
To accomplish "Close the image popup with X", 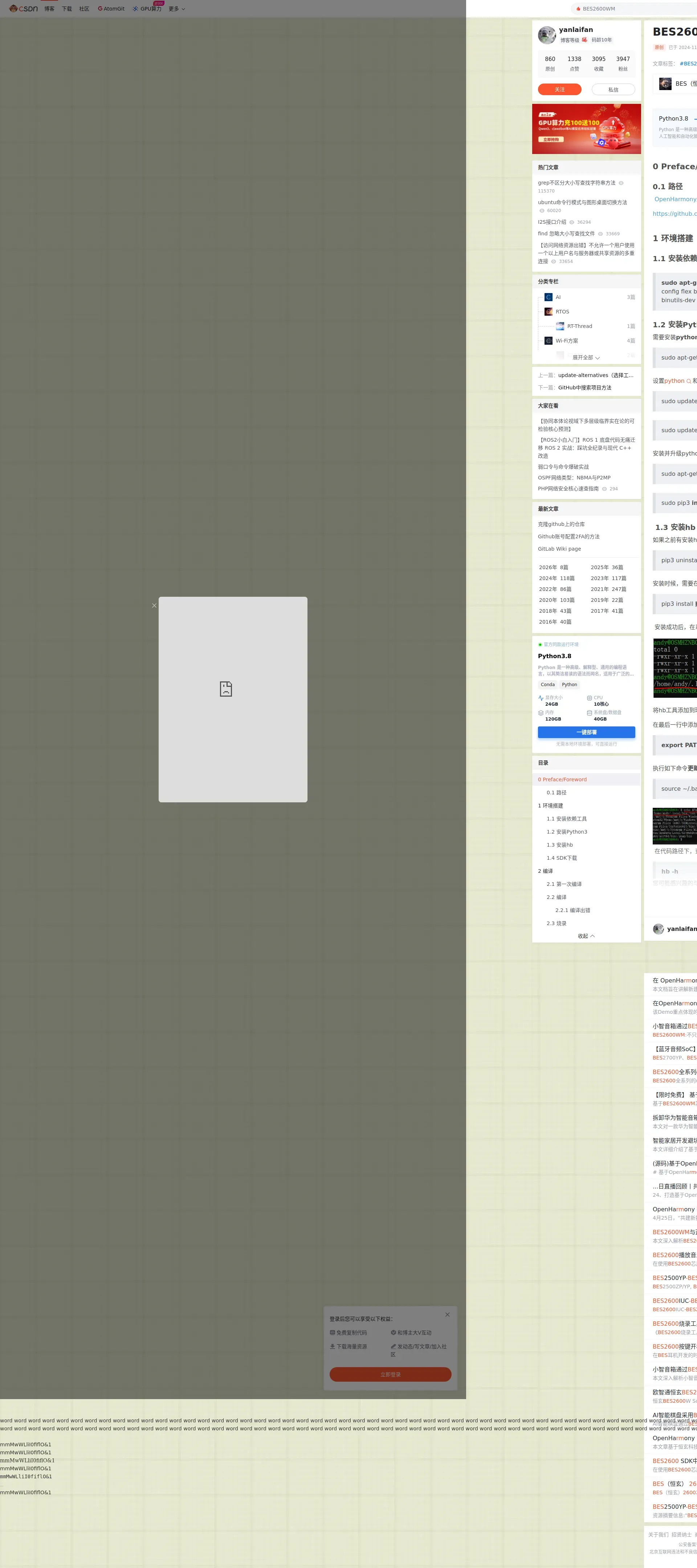I will [154, 605].
